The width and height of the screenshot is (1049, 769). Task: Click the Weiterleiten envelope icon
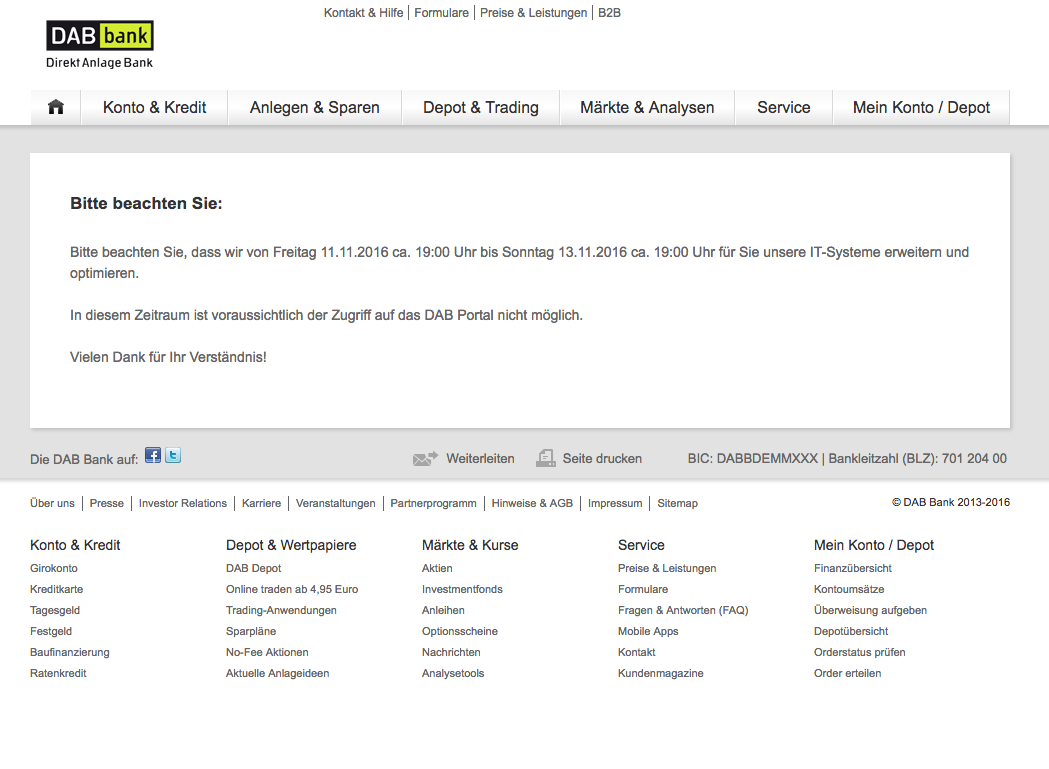(x=425, y=458)
